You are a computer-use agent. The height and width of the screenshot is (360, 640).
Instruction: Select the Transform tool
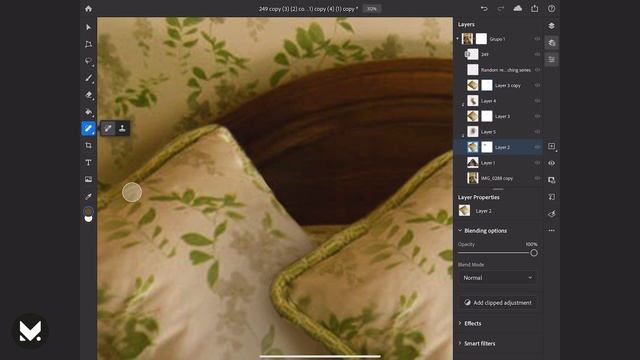[x=89, y=44]
